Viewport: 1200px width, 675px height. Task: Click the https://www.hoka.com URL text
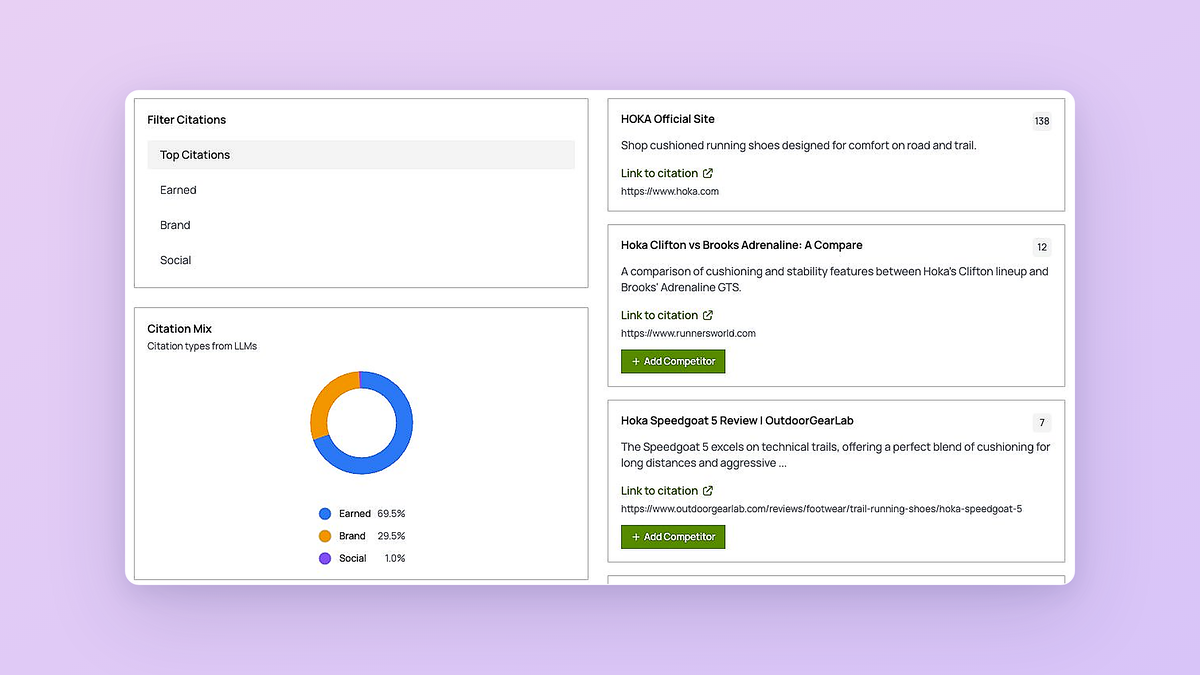click(x=670, y=191)
